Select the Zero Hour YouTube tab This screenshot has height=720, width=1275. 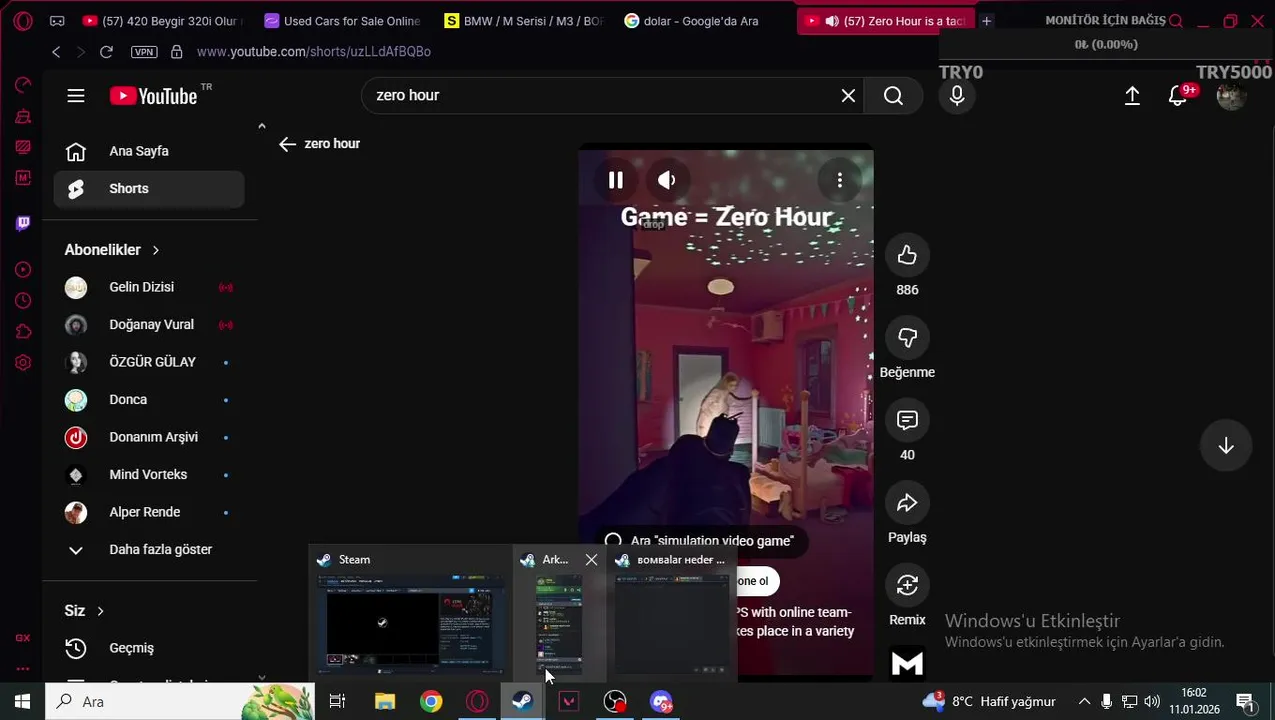(884, 21)
